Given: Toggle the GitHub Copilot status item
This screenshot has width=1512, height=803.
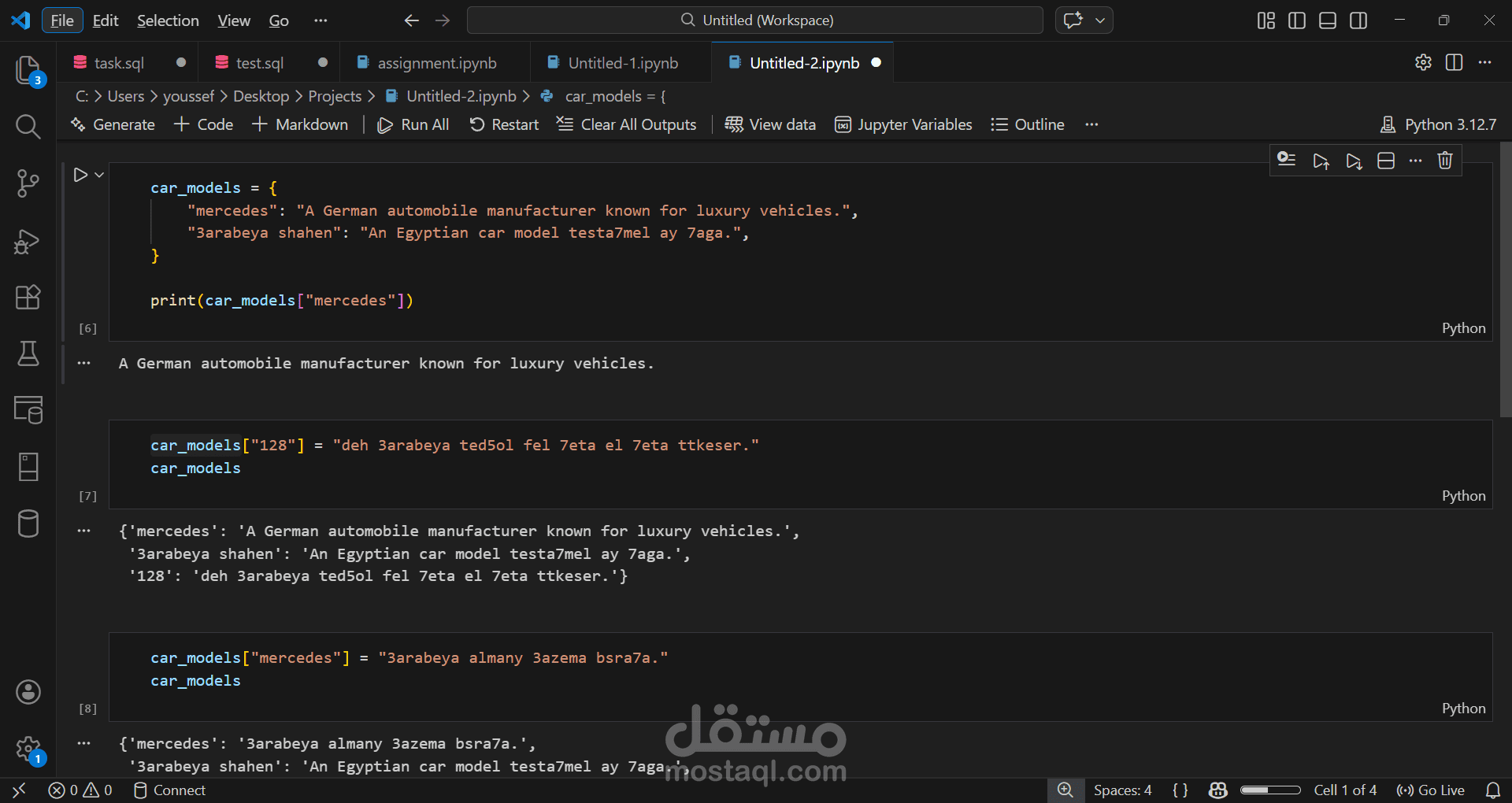Looking at the screenshot, I should (1218, 790).
